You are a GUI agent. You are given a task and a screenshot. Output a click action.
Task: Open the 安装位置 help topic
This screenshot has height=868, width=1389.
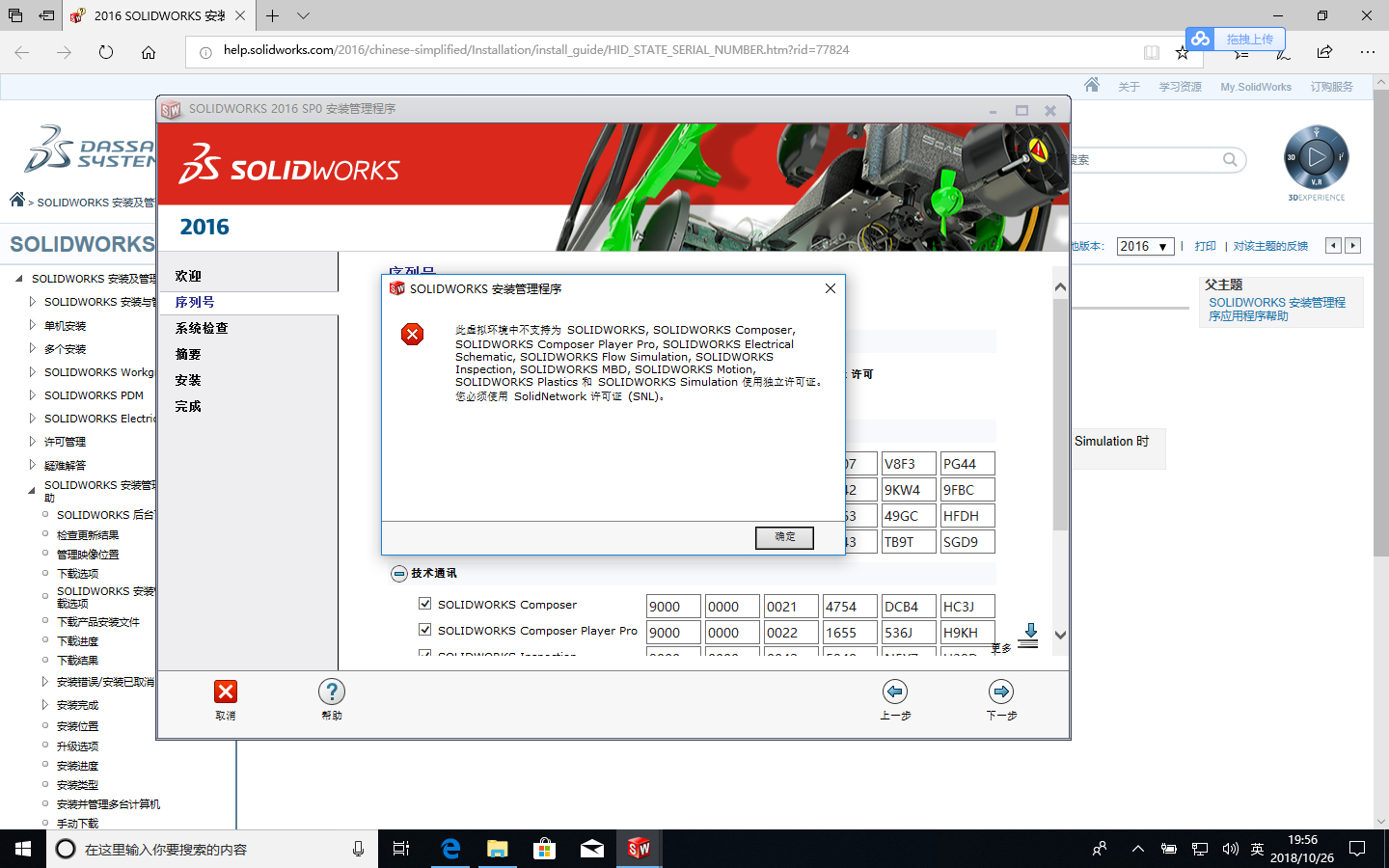77,726
